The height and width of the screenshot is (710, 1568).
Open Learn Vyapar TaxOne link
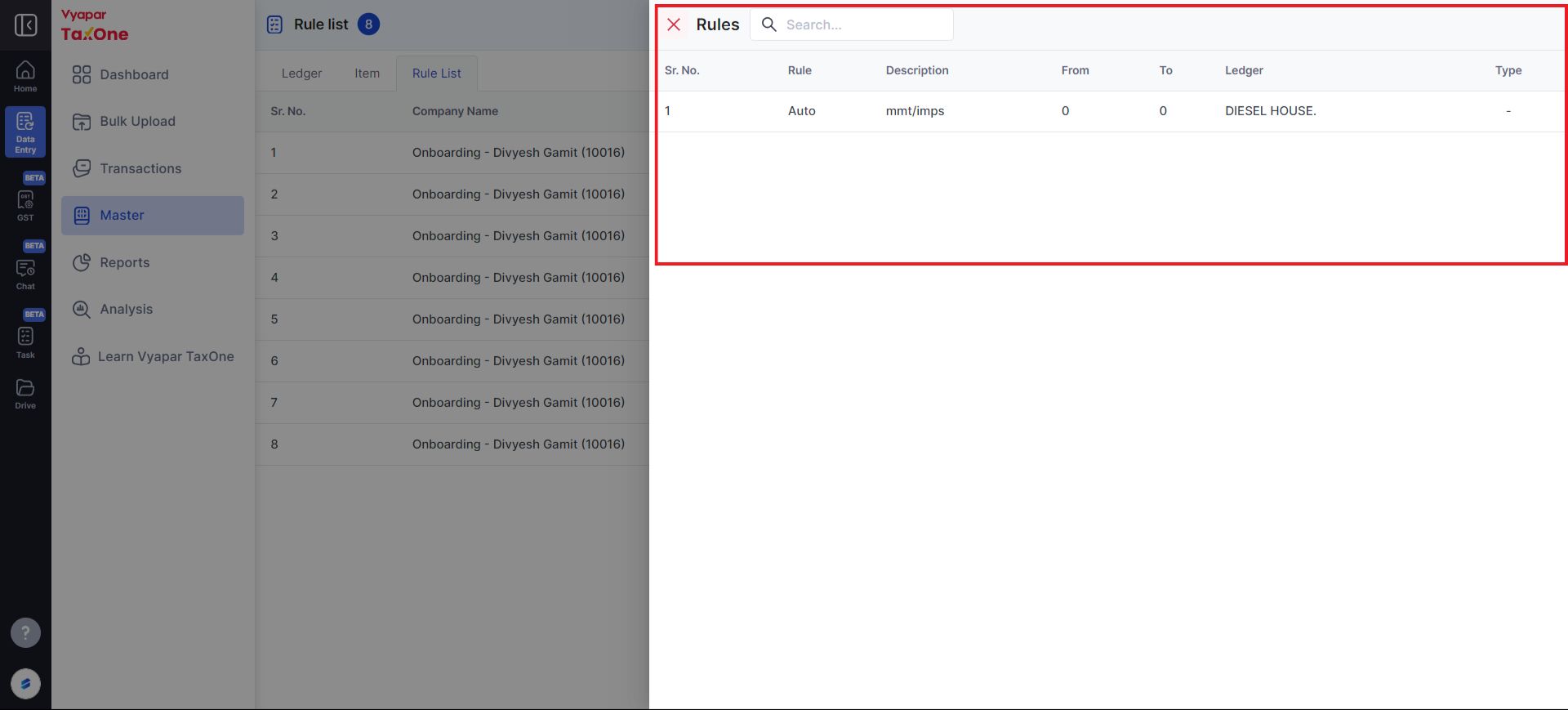click(x=153, y=356)
